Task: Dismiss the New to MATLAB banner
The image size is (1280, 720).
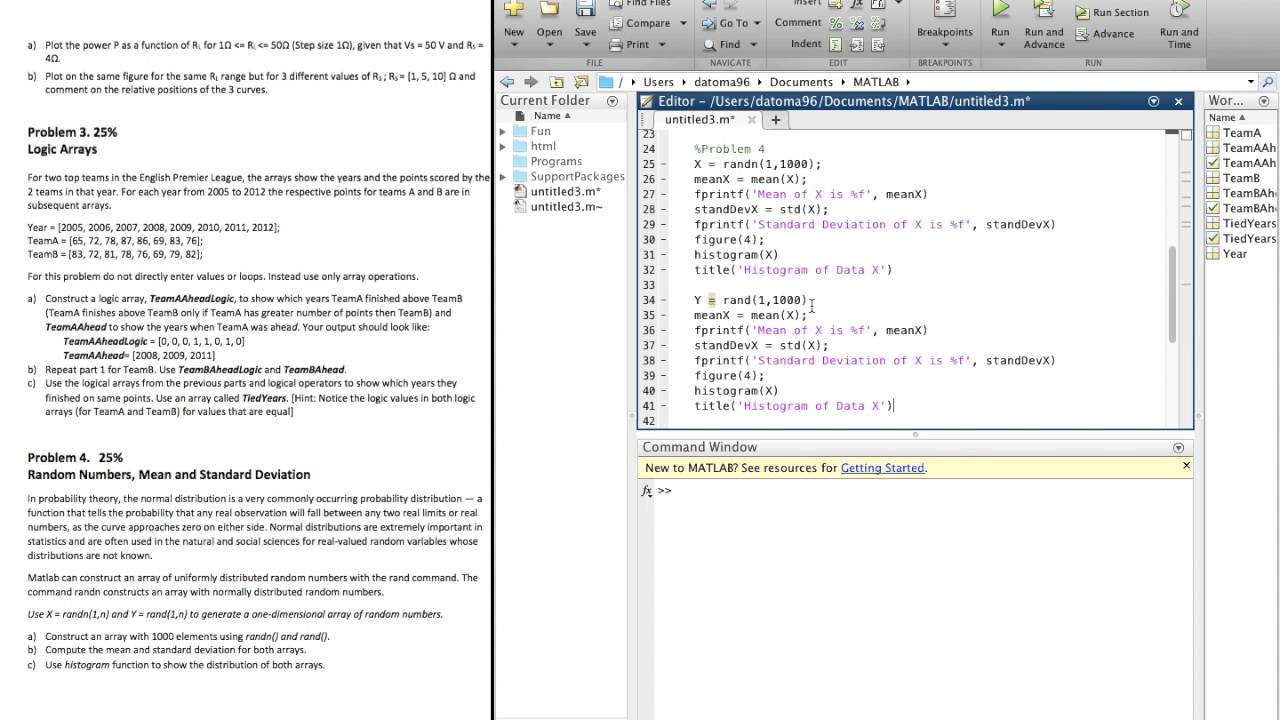Action: point(1186,466)
